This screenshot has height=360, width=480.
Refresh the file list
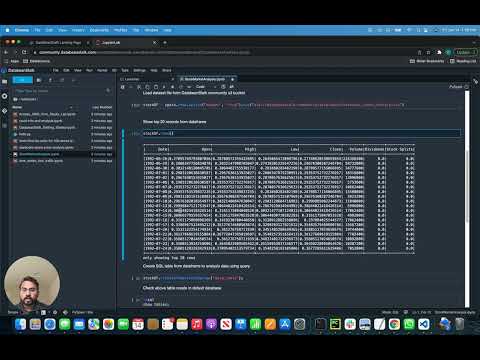[x=62, y=80]
